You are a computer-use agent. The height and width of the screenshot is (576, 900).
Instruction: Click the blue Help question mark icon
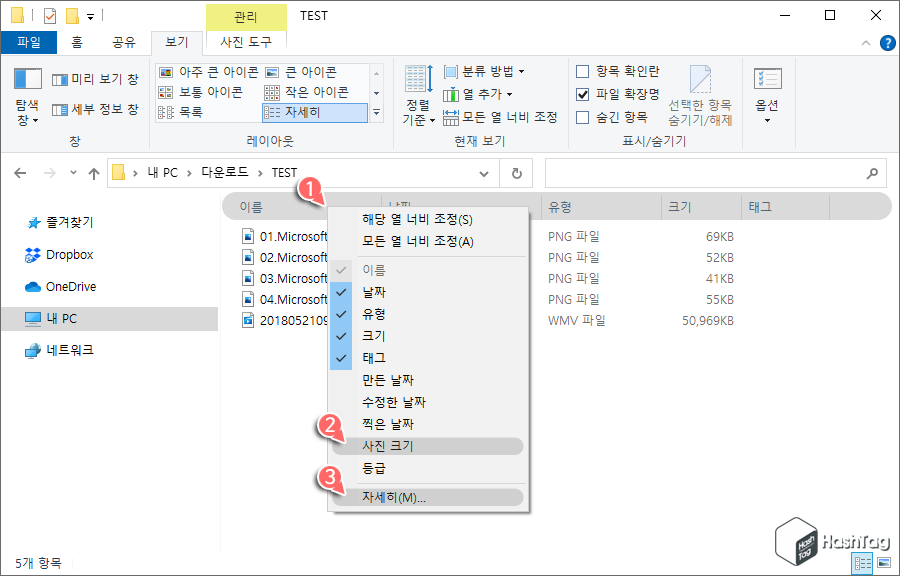click(889, 42)
